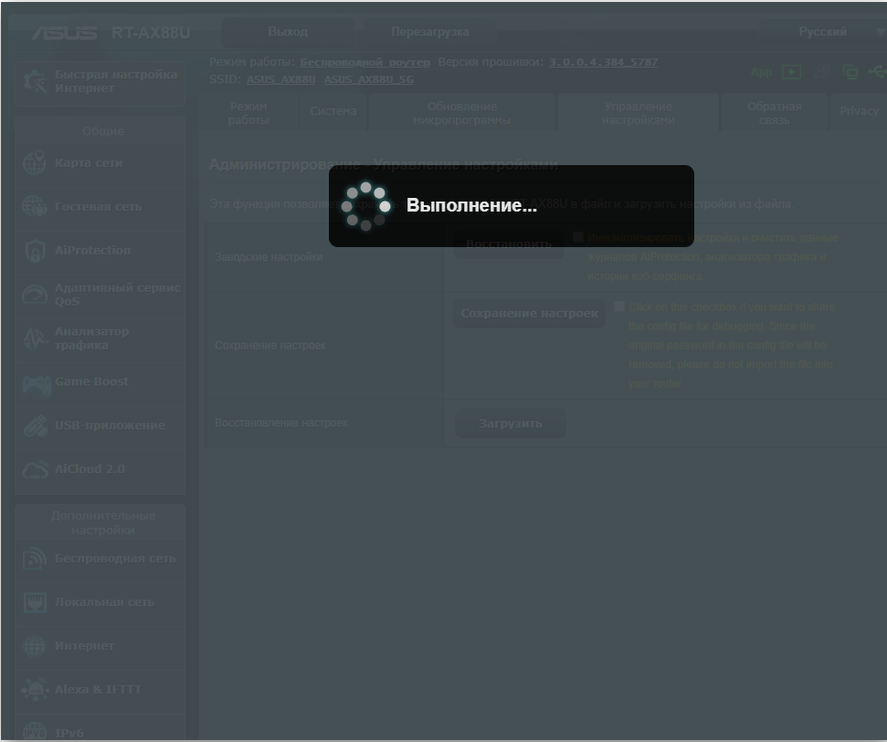Click the Заводские настройки row label
887x742 pixels.
(x=269, y=257)
